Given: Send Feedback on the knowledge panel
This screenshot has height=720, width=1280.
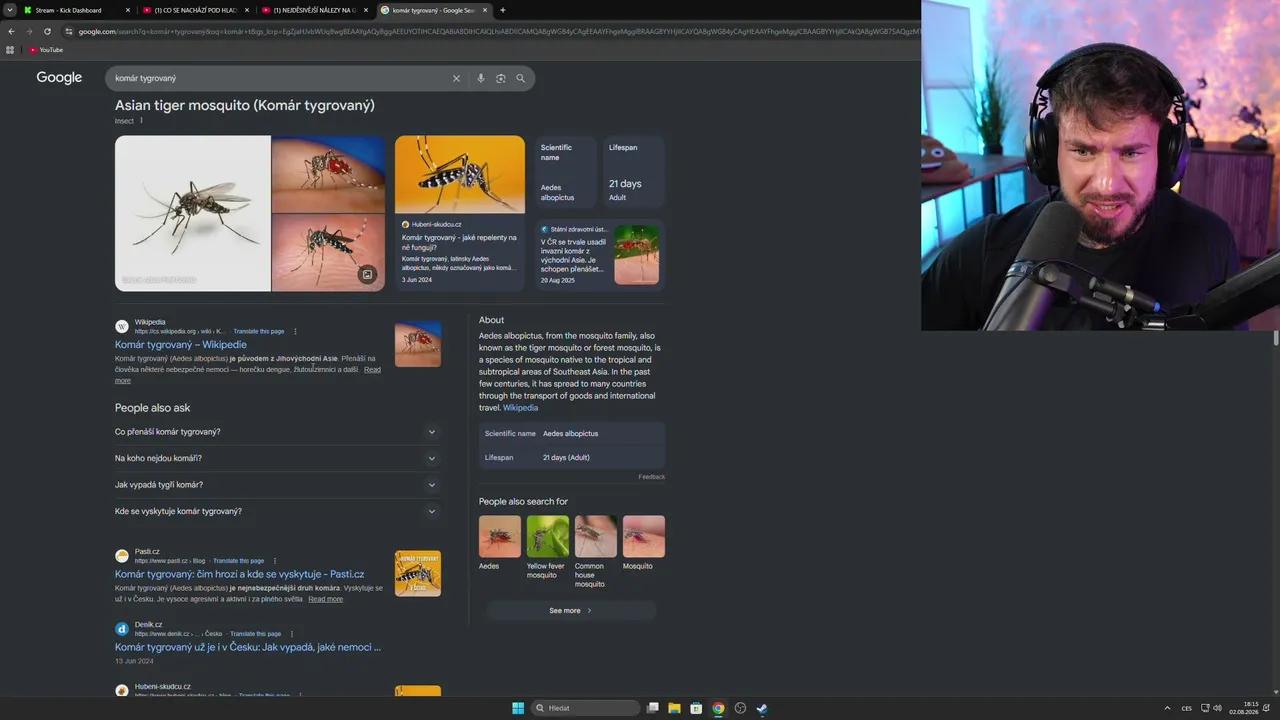Looking at the screenshot, I should [652, 477].
